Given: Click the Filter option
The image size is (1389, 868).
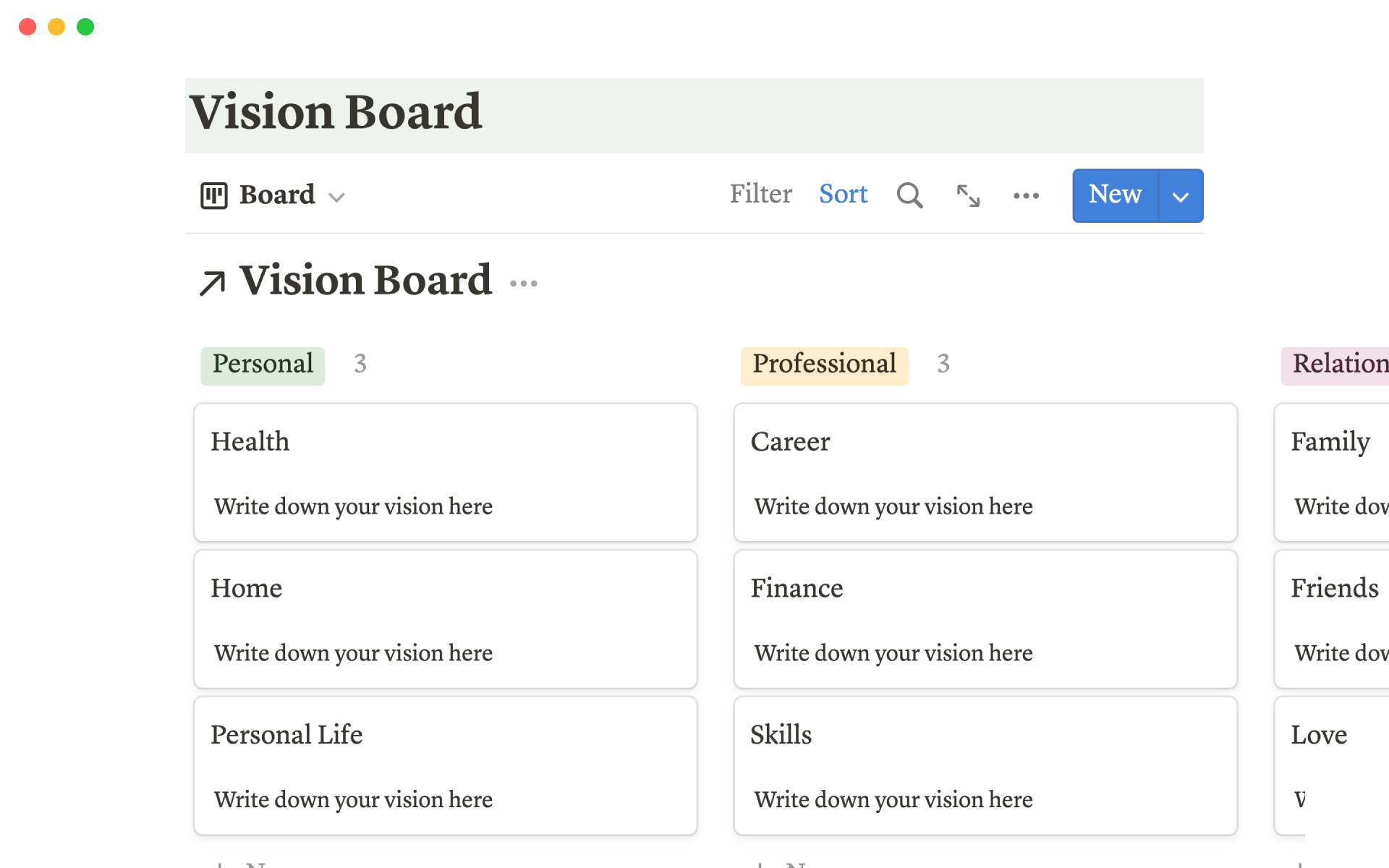Looking at the screenshot, I should click(x=760, y=194).
